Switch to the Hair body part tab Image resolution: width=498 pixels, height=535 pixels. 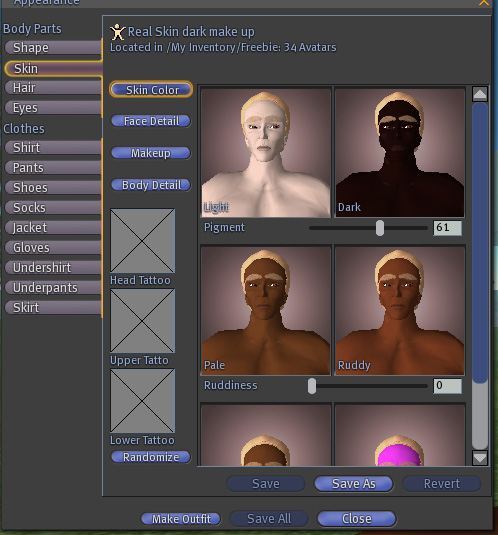pyautogui.click(x=53, y=88)
